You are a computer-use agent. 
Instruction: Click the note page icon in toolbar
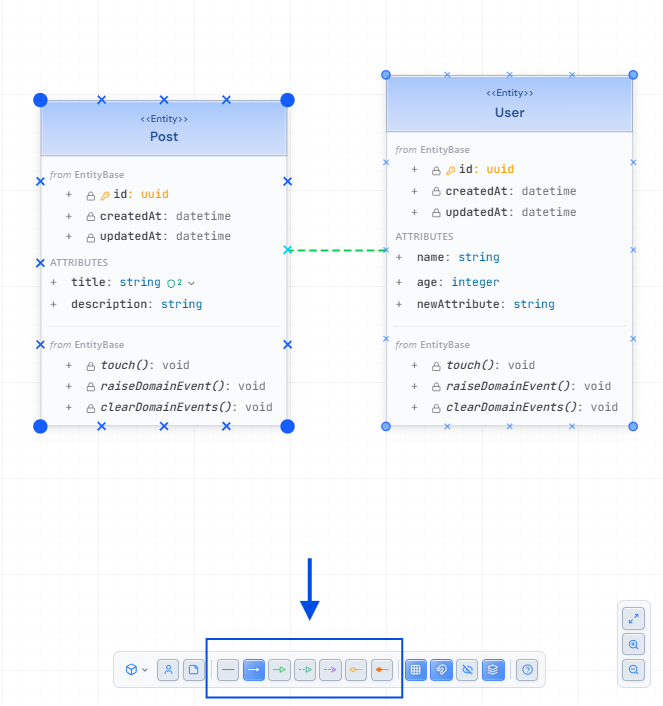pos(193,670)
